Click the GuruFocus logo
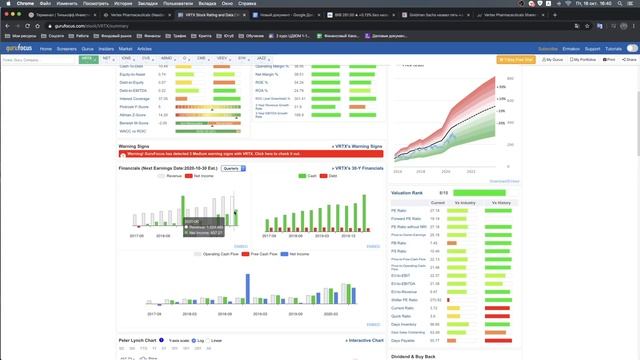Image resolution: width=640 pixels, height=360 pixels. pyautogui.click(x=19, y=48)
